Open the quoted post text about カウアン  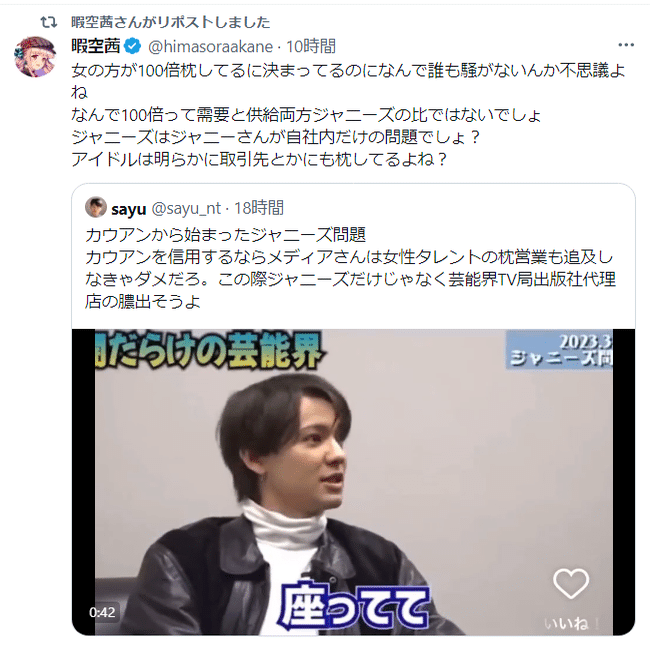(x=350, y=268)
